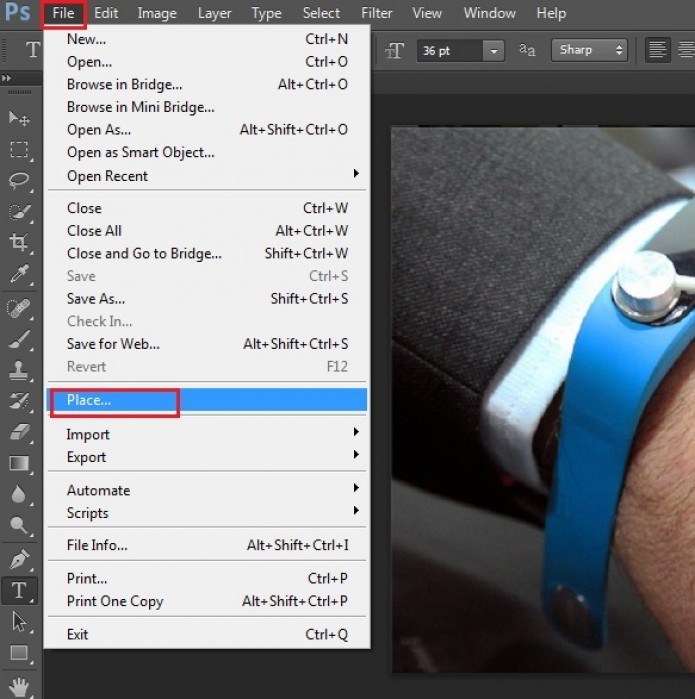This screenshot has width=695, height=699.
Task: Select the Rectangle shape tool
Action: pos(19,653)
